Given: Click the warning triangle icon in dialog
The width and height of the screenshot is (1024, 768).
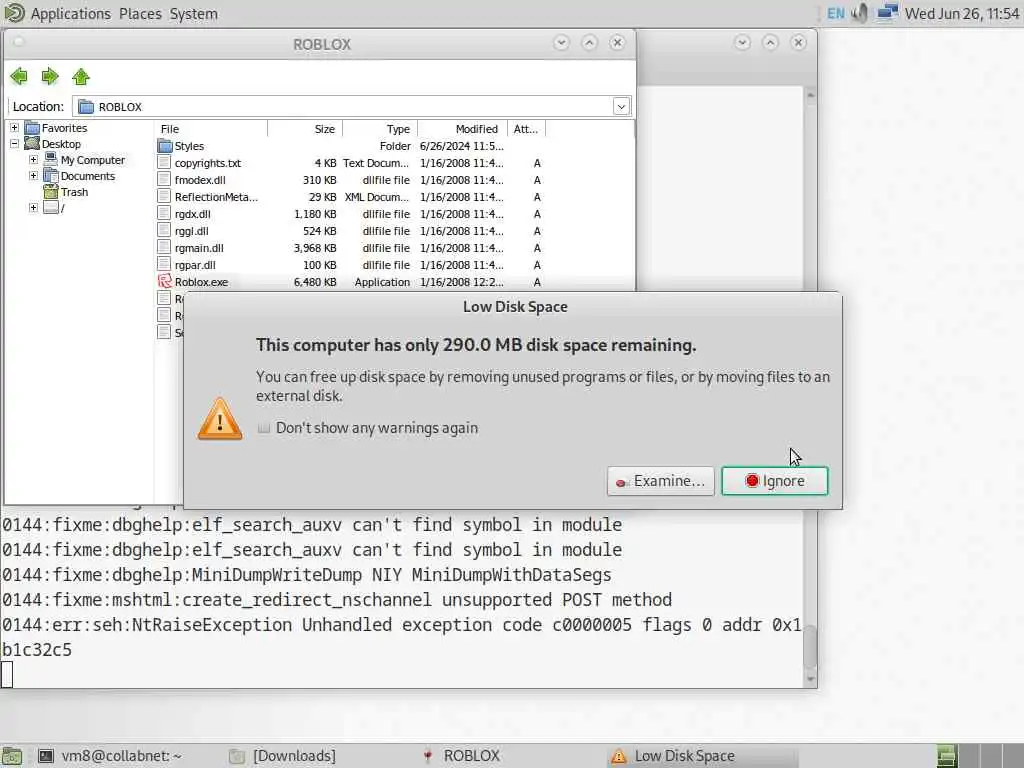Looking at the screenshot, I should tap(220, 419).
